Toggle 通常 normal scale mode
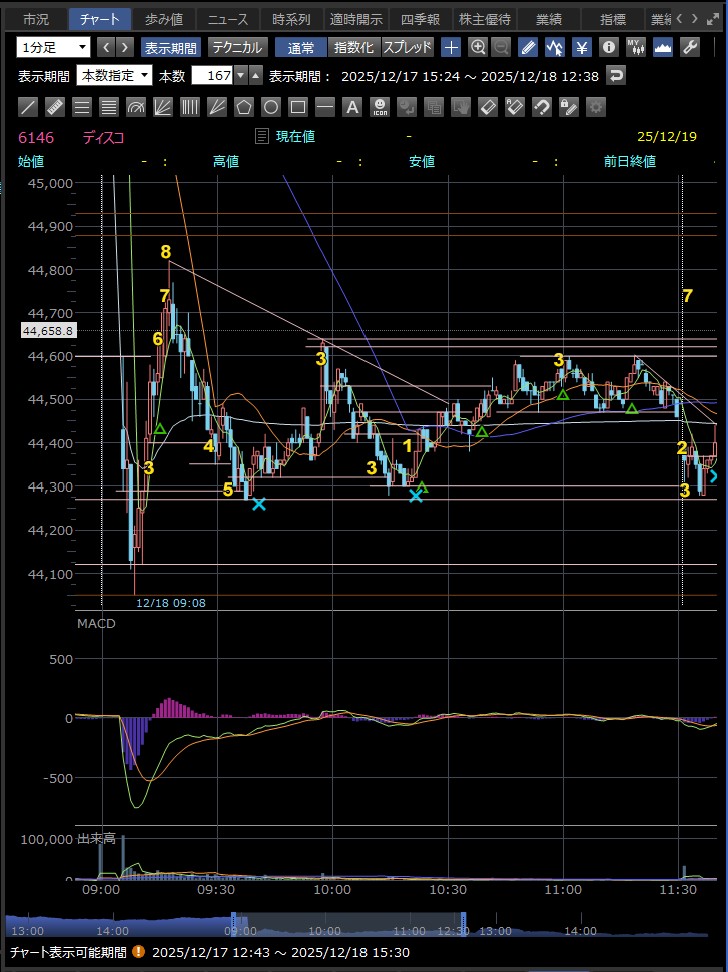Screen dimensions: 728x972 tap(301, 47)
